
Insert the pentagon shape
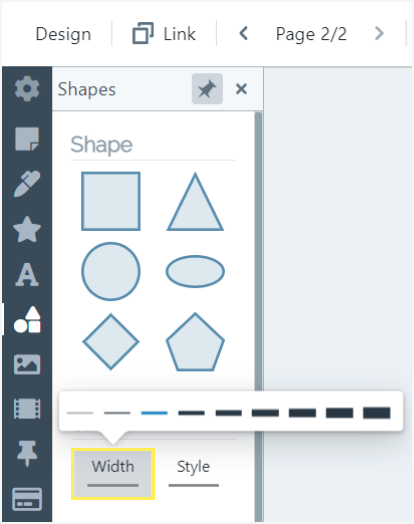[195, 342]
